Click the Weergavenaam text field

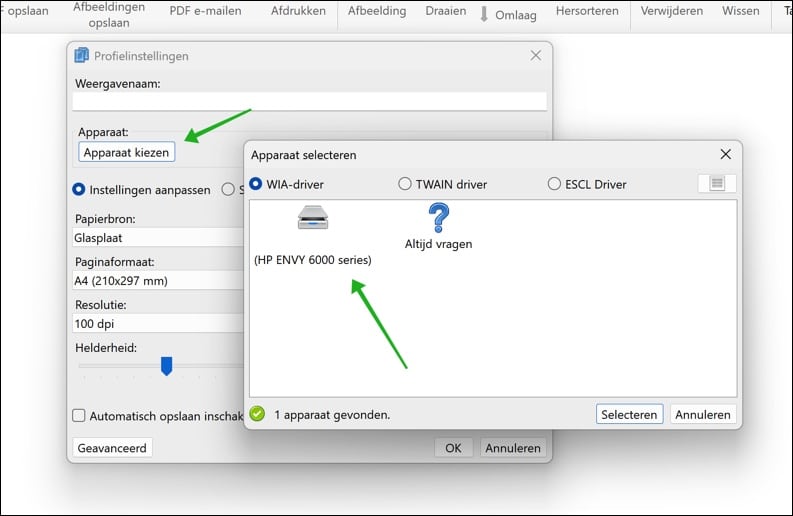(310, 101)
